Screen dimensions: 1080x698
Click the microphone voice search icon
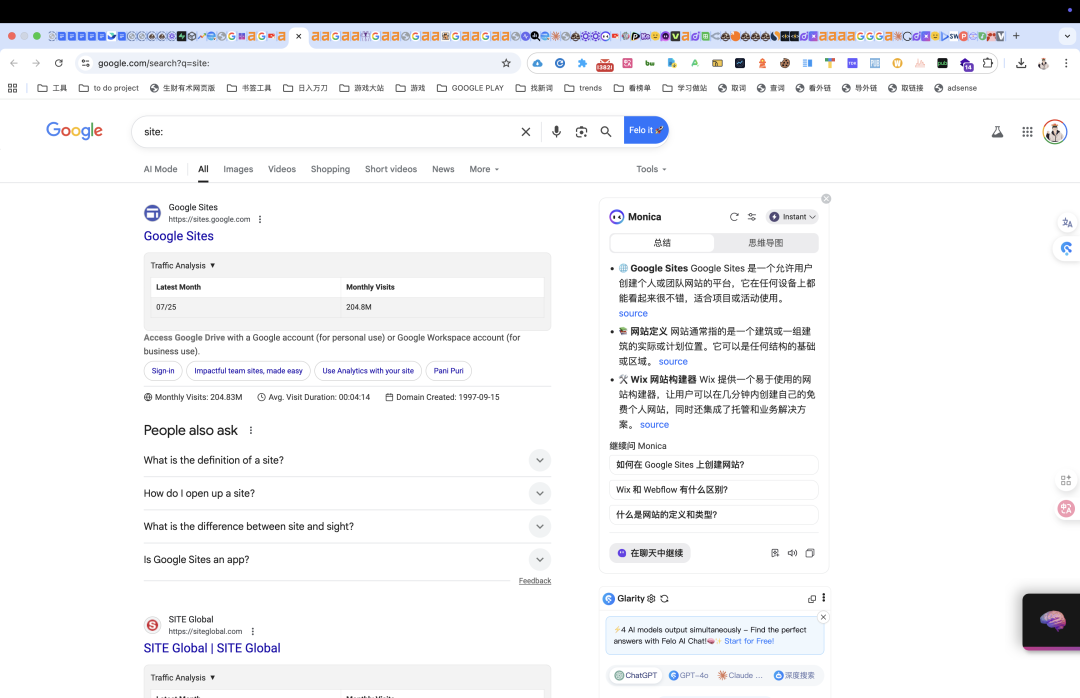point(557,132)
